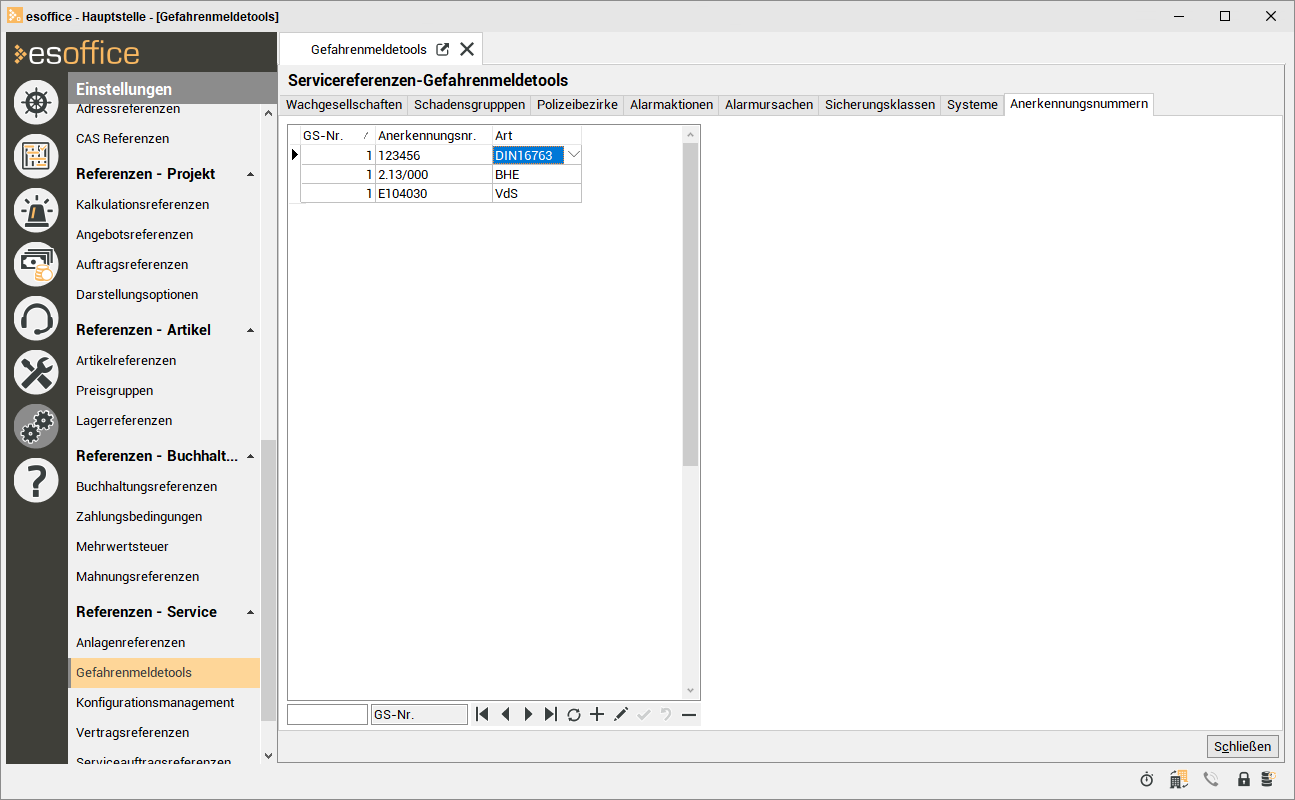Click the alarm siren light sidebar icon
The width and height of the screenshot is (1295, 800).
tap(36, 210)
